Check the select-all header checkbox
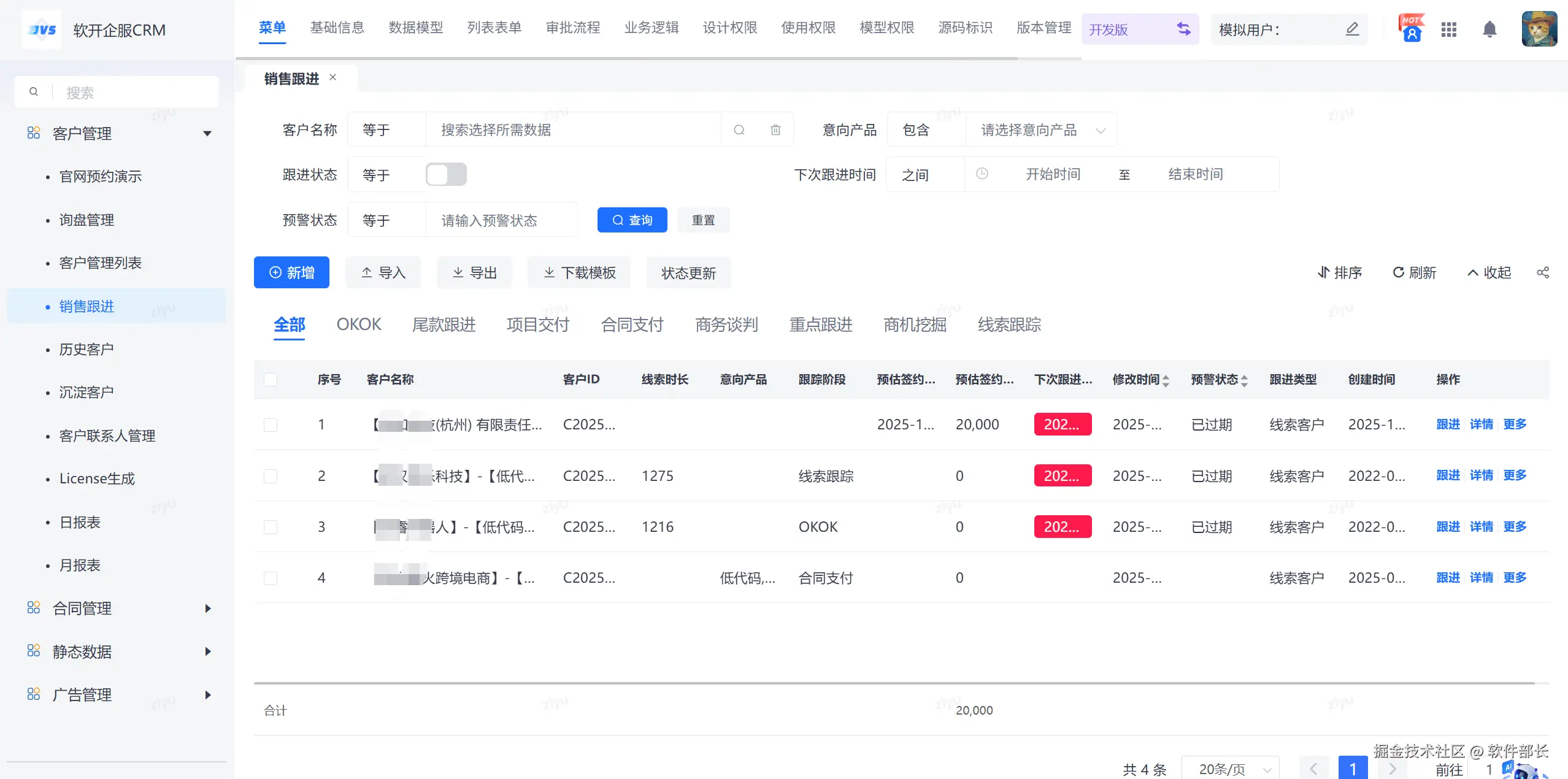Viewport: 1568px width, 779px height. tap(271, 379)
